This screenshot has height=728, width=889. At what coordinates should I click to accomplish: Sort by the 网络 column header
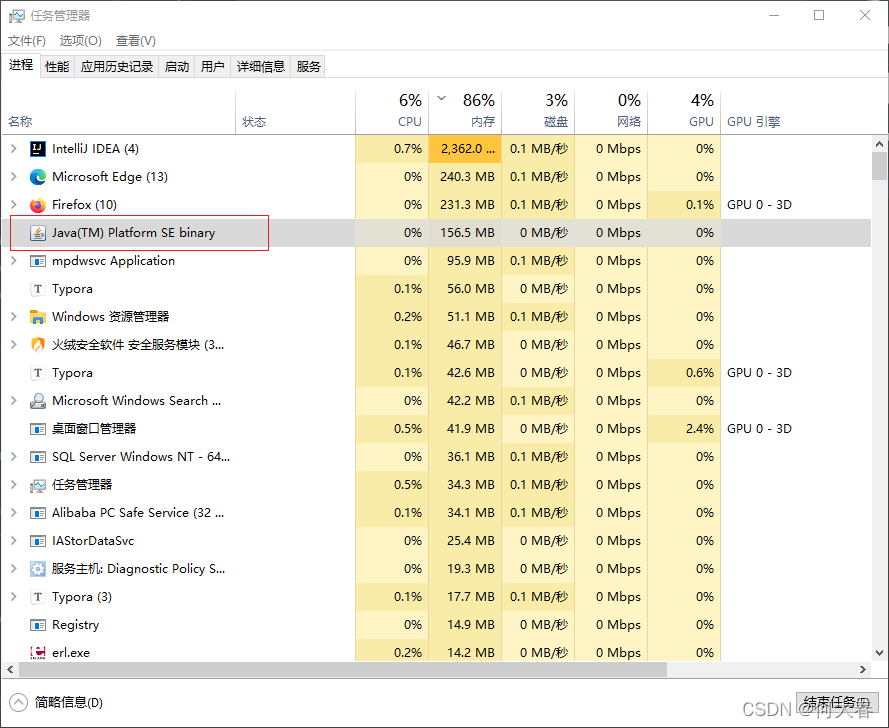click(x=611, y=112)
